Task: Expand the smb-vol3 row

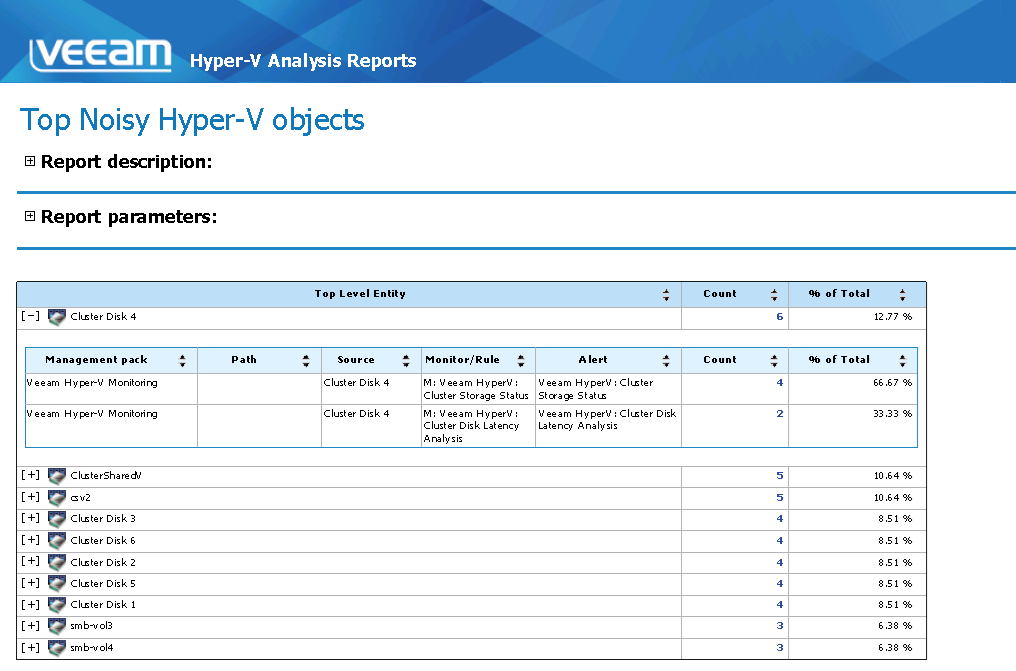Action: point(30,626)
